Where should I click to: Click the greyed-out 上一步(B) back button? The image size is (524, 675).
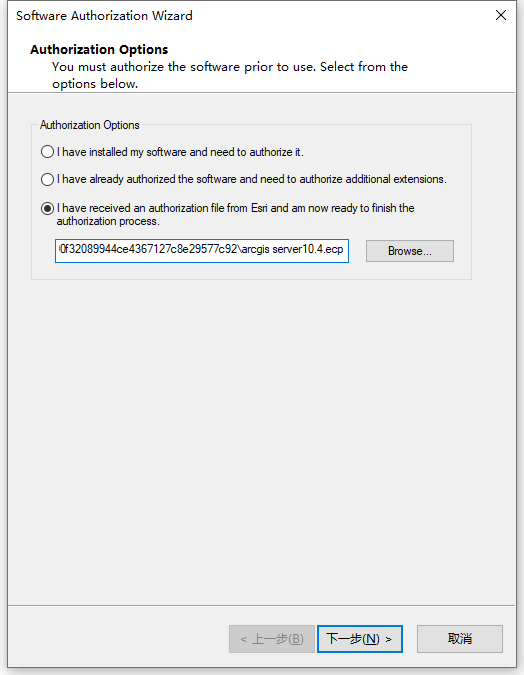pyautogui.click(x=272, y=639)
